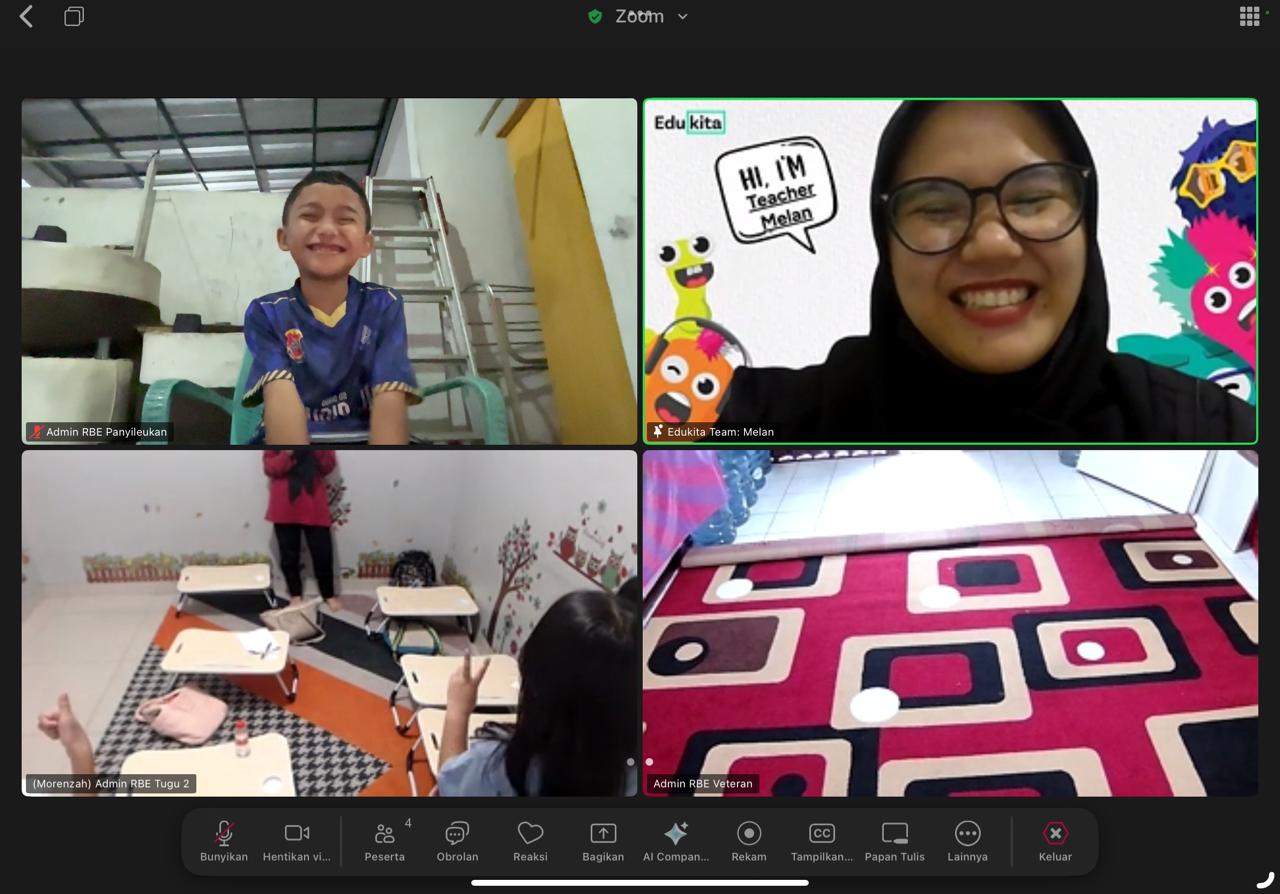The height and width of the screenshot is (894, 1280).
Task: Show captions via the CC icon
Action: tap(821, 841)
